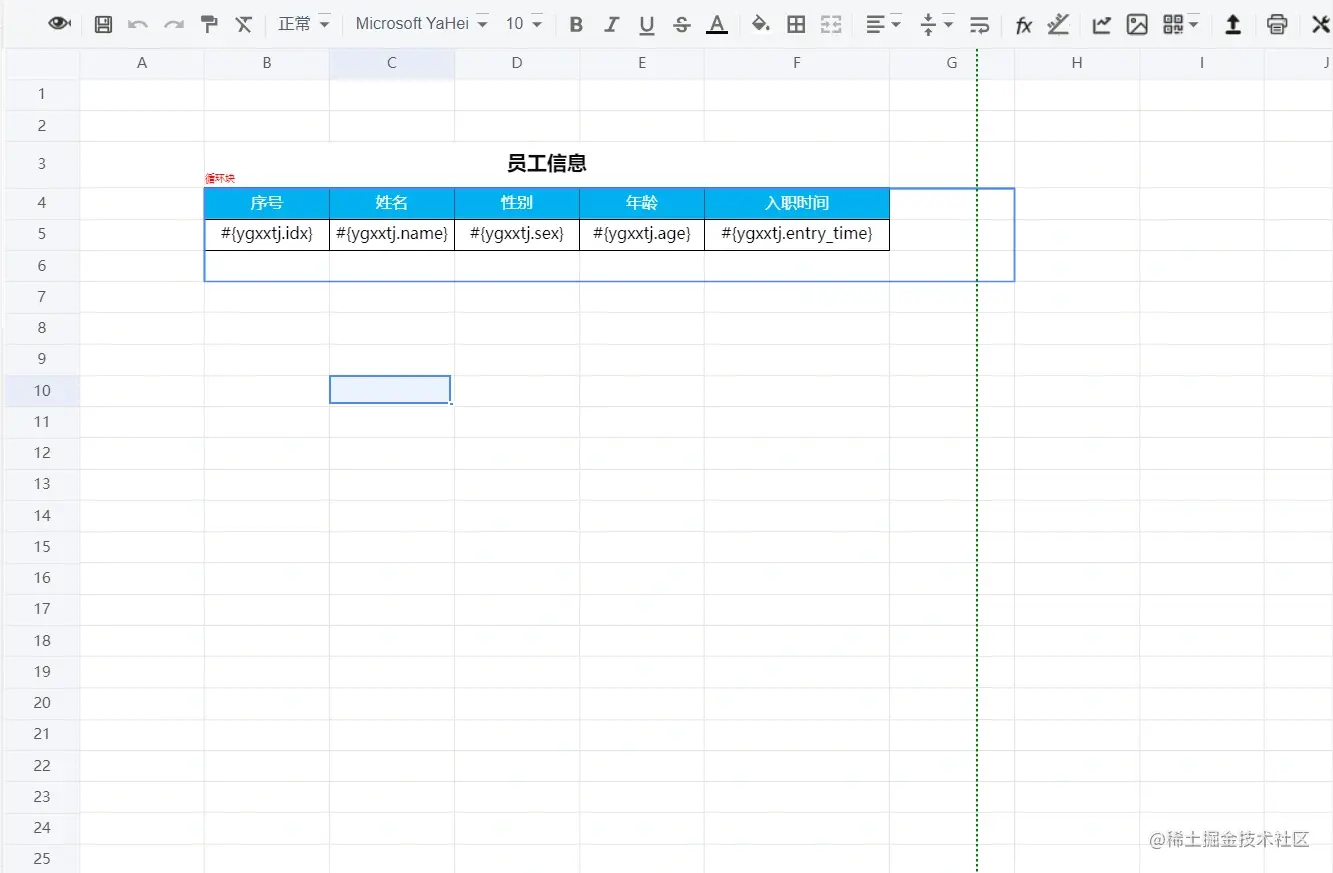Viewport: 1333px width, 873px height.
Task: Select the #{ygxxtj.name} cell
Action: 392,234
